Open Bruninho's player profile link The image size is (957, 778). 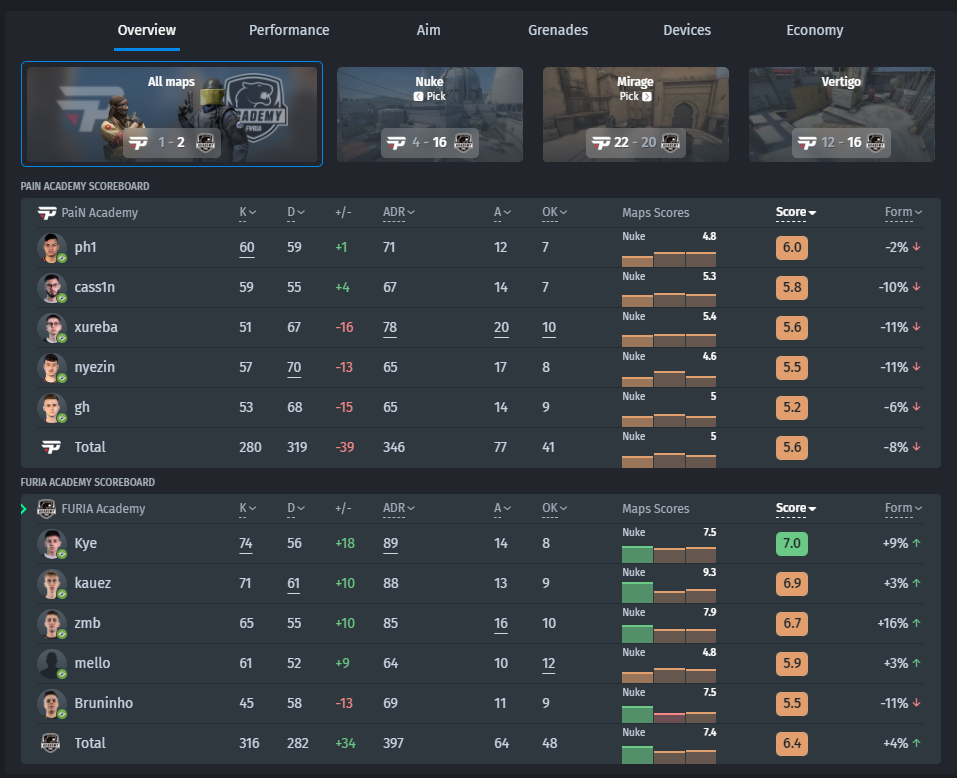click(104, 704)
